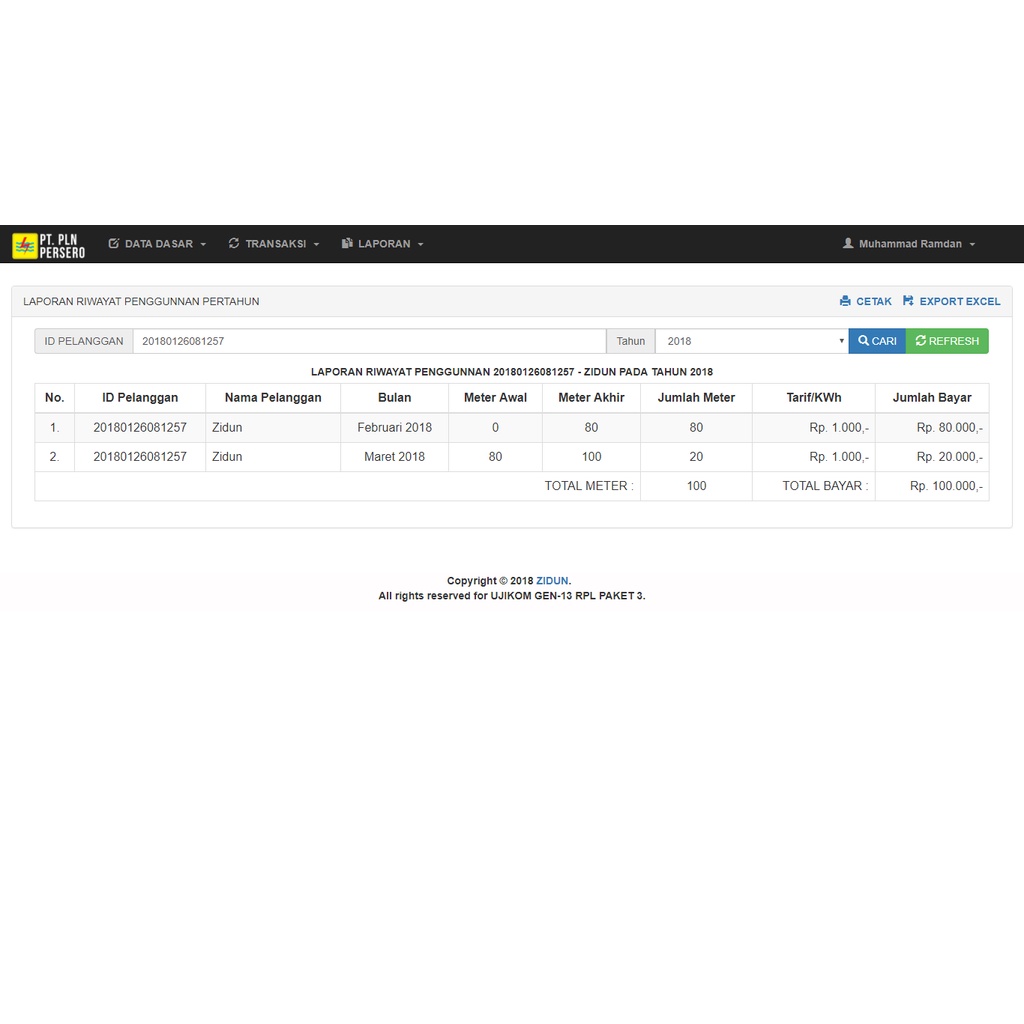The width and height of the screenshot is (1024, 1024).
Task: Click Jumlah Meter value 20 in Maret row
Action: [x=696, y=457]
